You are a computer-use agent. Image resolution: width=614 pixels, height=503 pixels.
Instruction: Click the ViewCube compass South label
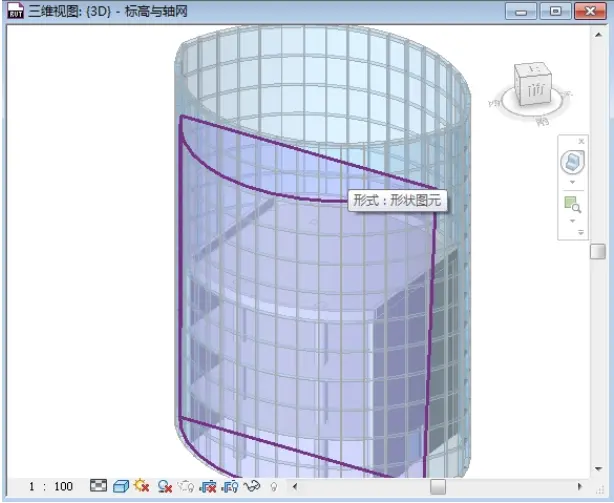pos(543,122)
